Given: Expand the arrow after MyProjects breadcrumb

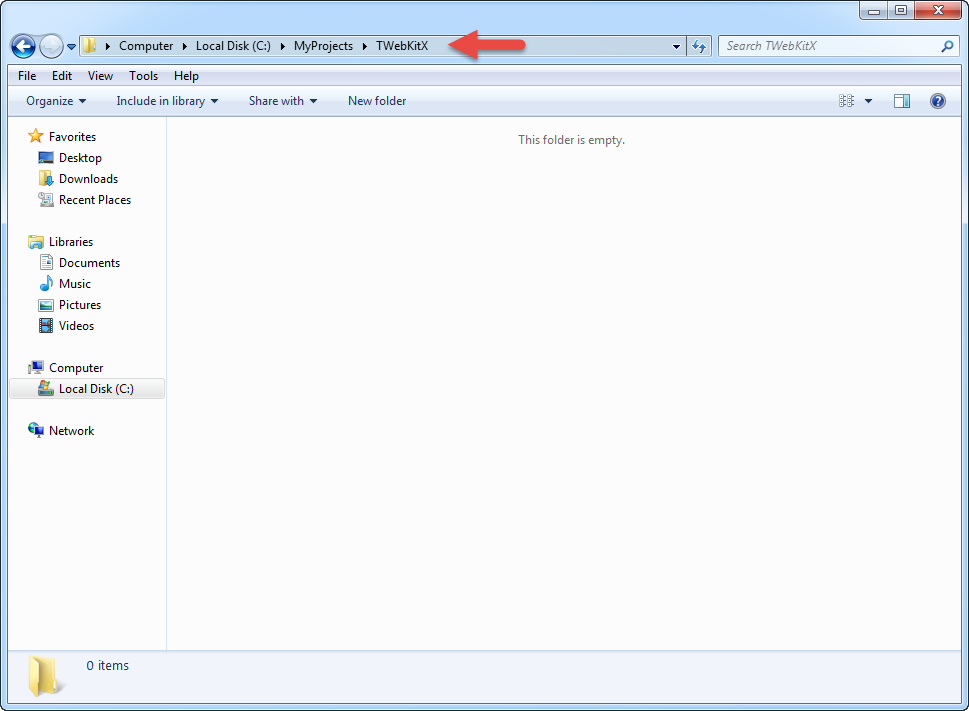Looking at the screenshot, I should click(x=365, y=46).
